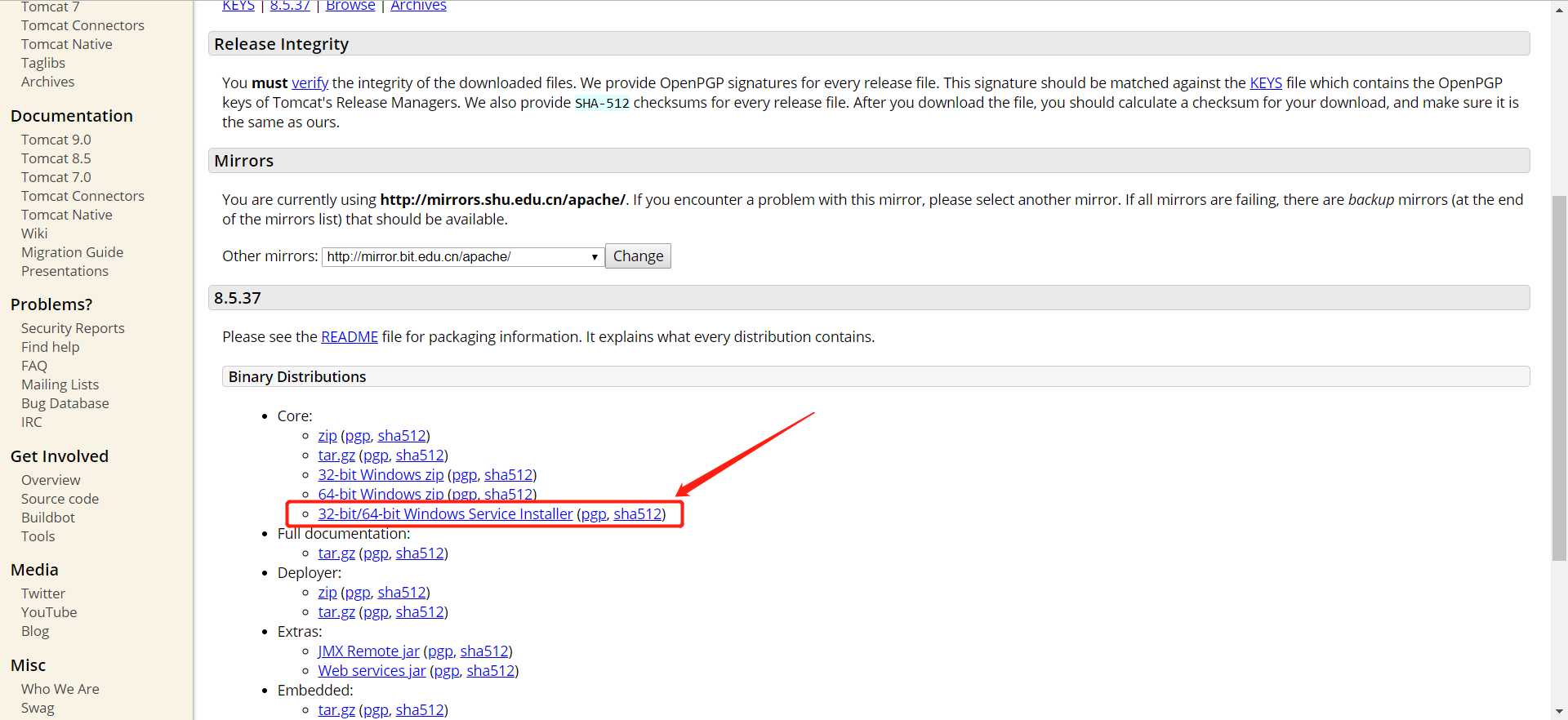Open the Twitter media link
Image resolution: width=1568 pixels, height=720 pixels.
(x=43, y=593)
